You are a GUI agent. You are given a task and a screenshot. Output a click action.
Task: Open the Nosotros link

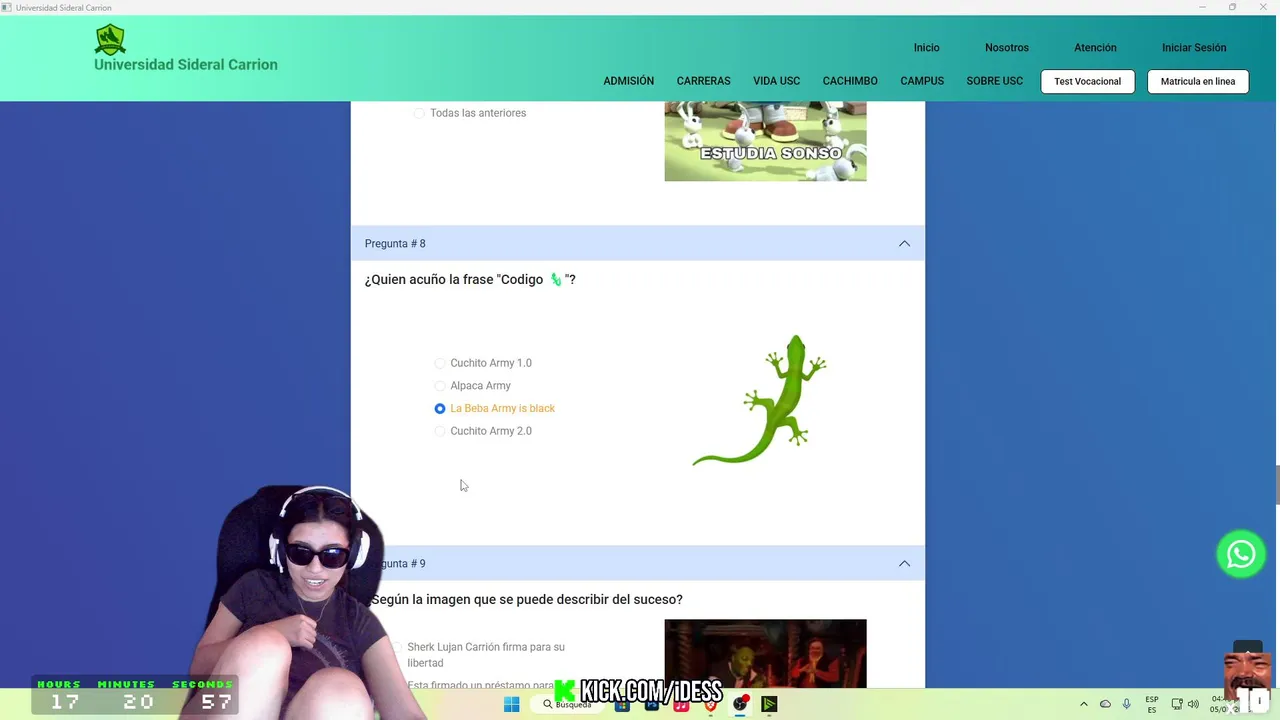click(x=1007, y=47)
